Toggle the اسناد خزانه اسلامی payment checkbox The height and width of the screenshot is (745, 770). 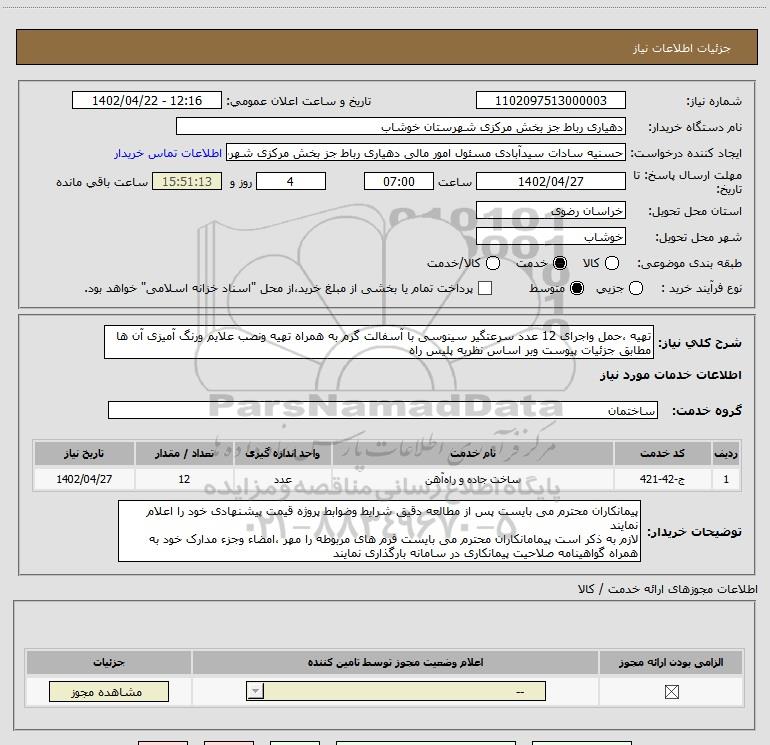click(x=485, y=288)
